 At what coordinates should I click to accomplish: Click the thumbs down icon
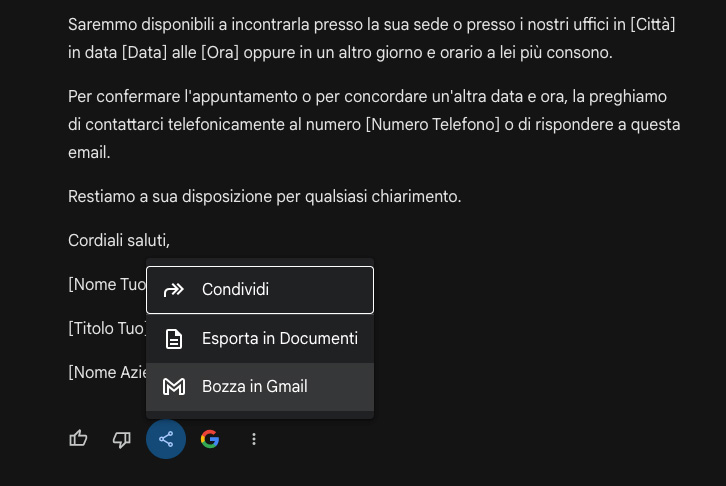coord(122,439)
